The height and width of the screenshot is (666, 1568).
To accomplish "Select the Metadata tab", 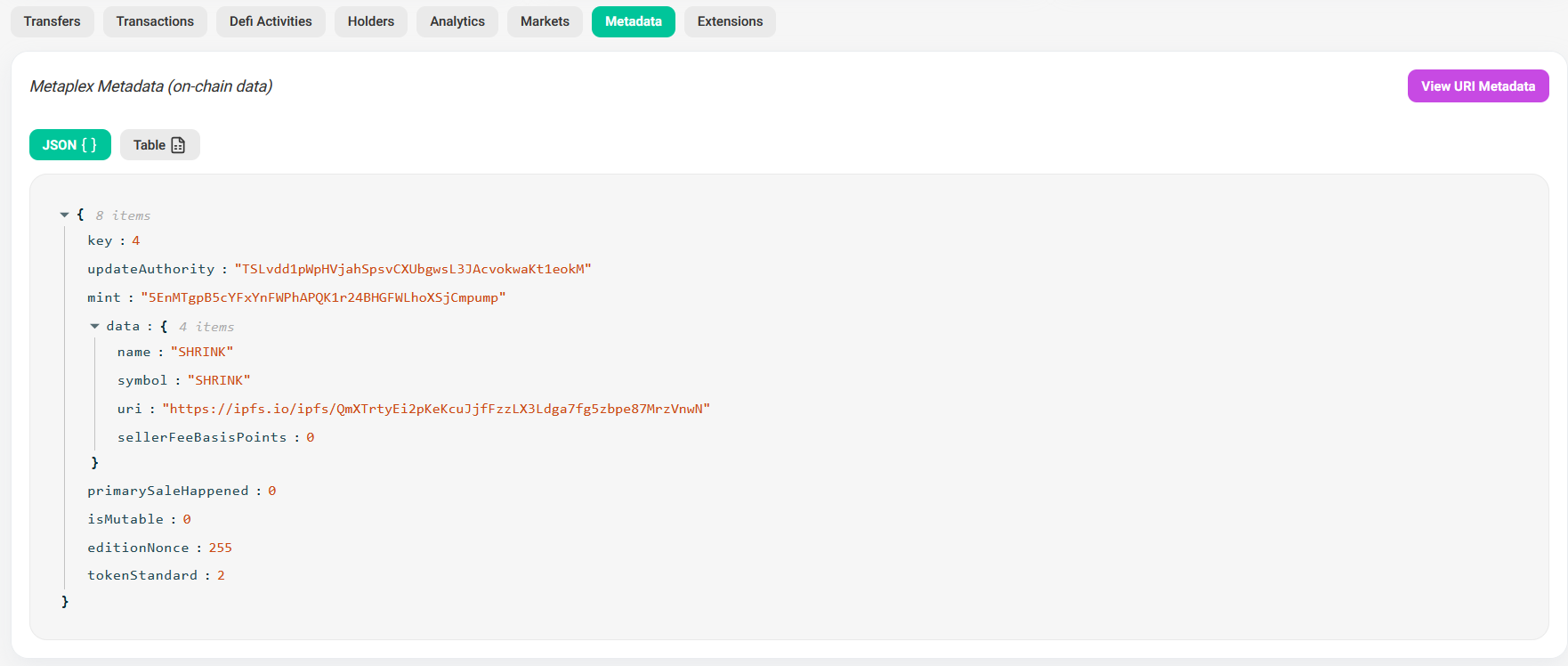I will [x=634, y=21].
